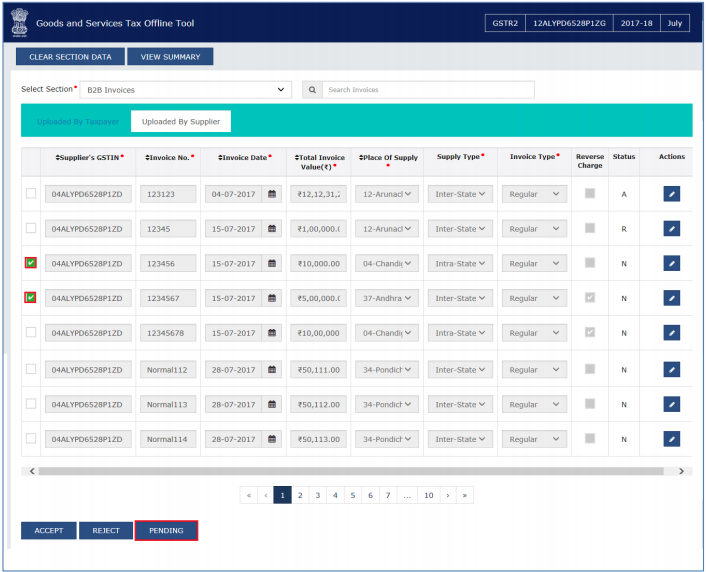This screenshot has height=572, width=706.
Task: Open the Select Section dropdown
Action: (x=186, y=90)
